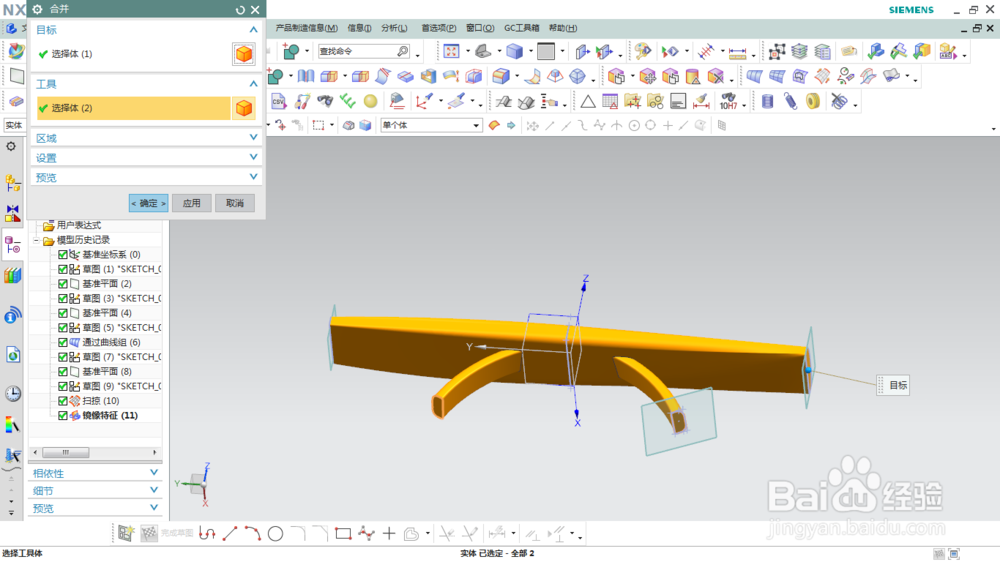Toggle checkbox for 扫掠 (10)

click(62, 401)
